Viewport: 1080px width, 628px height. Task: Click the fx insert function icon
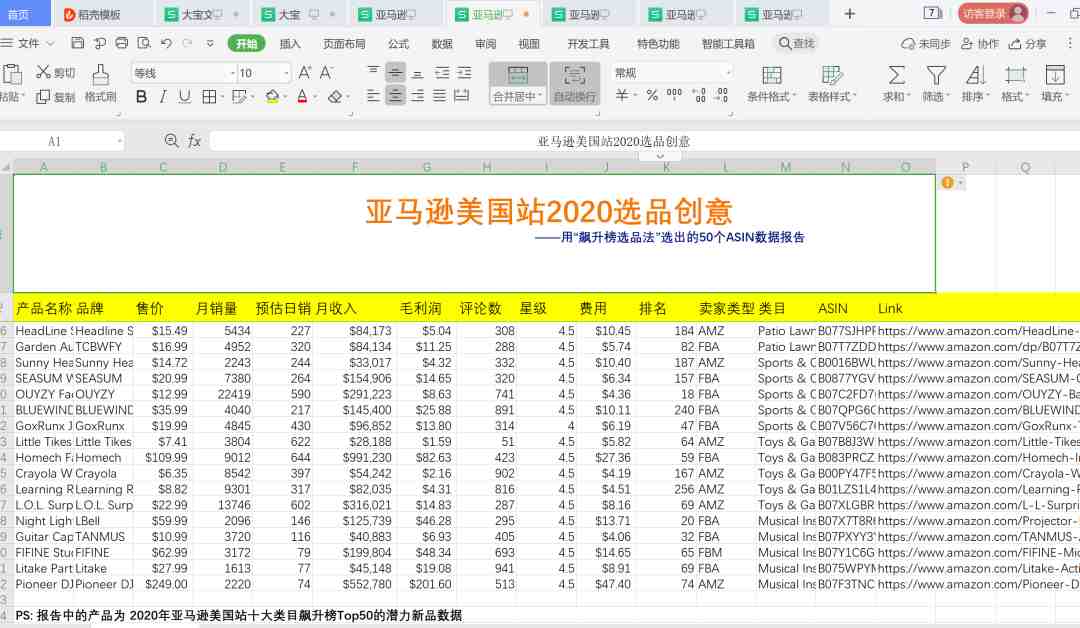194,141
